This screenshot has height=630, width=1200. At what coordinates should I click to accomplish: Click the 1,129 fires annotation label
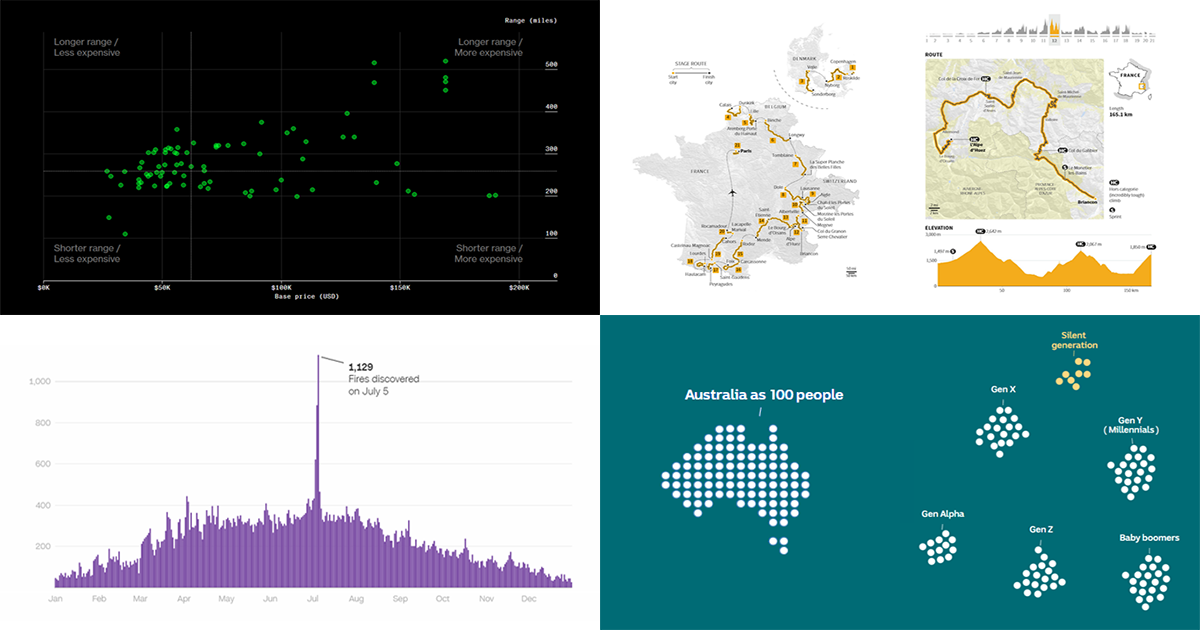(x=362, y=365)
